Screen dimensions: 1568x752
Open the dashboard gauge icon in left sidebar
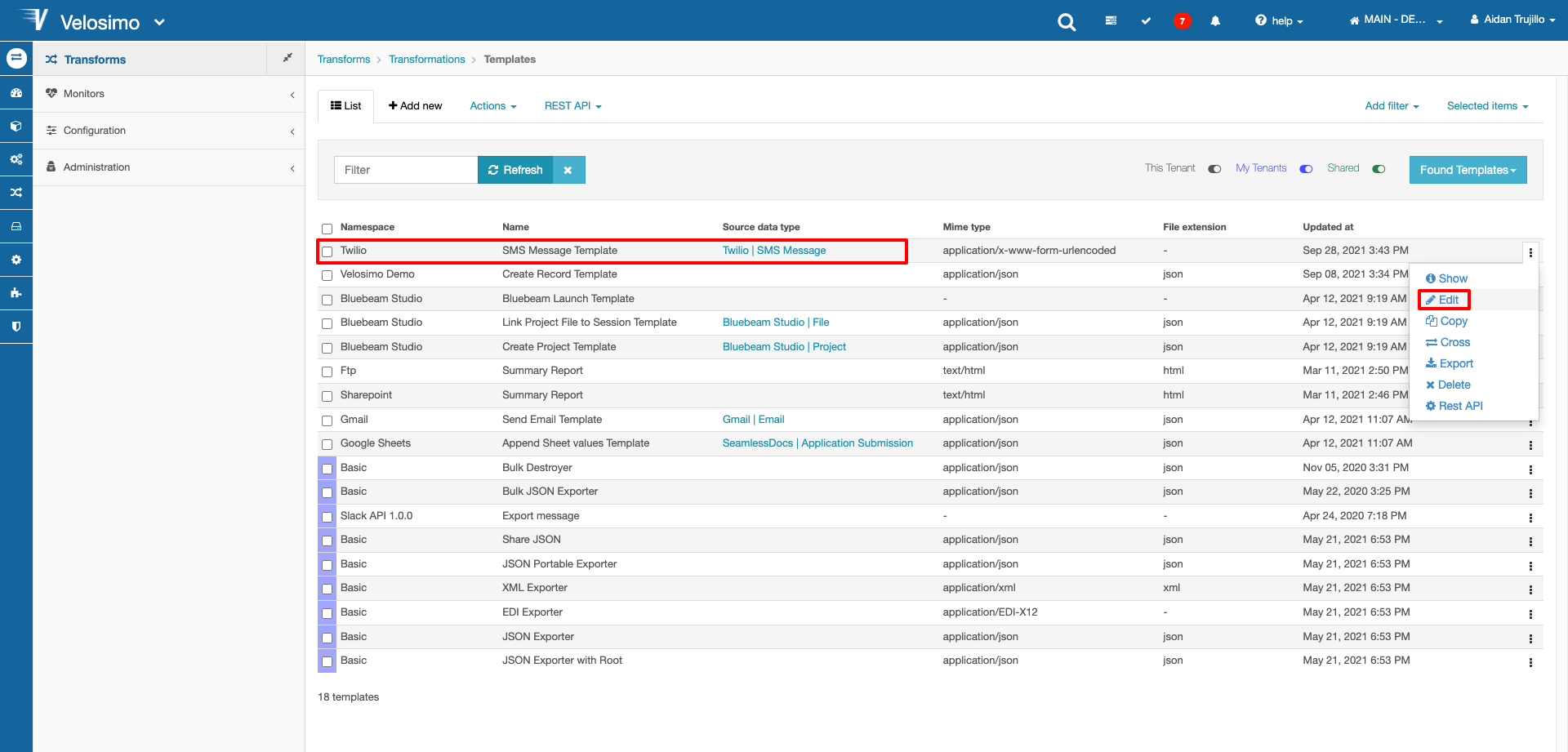[x=16, y=93]
